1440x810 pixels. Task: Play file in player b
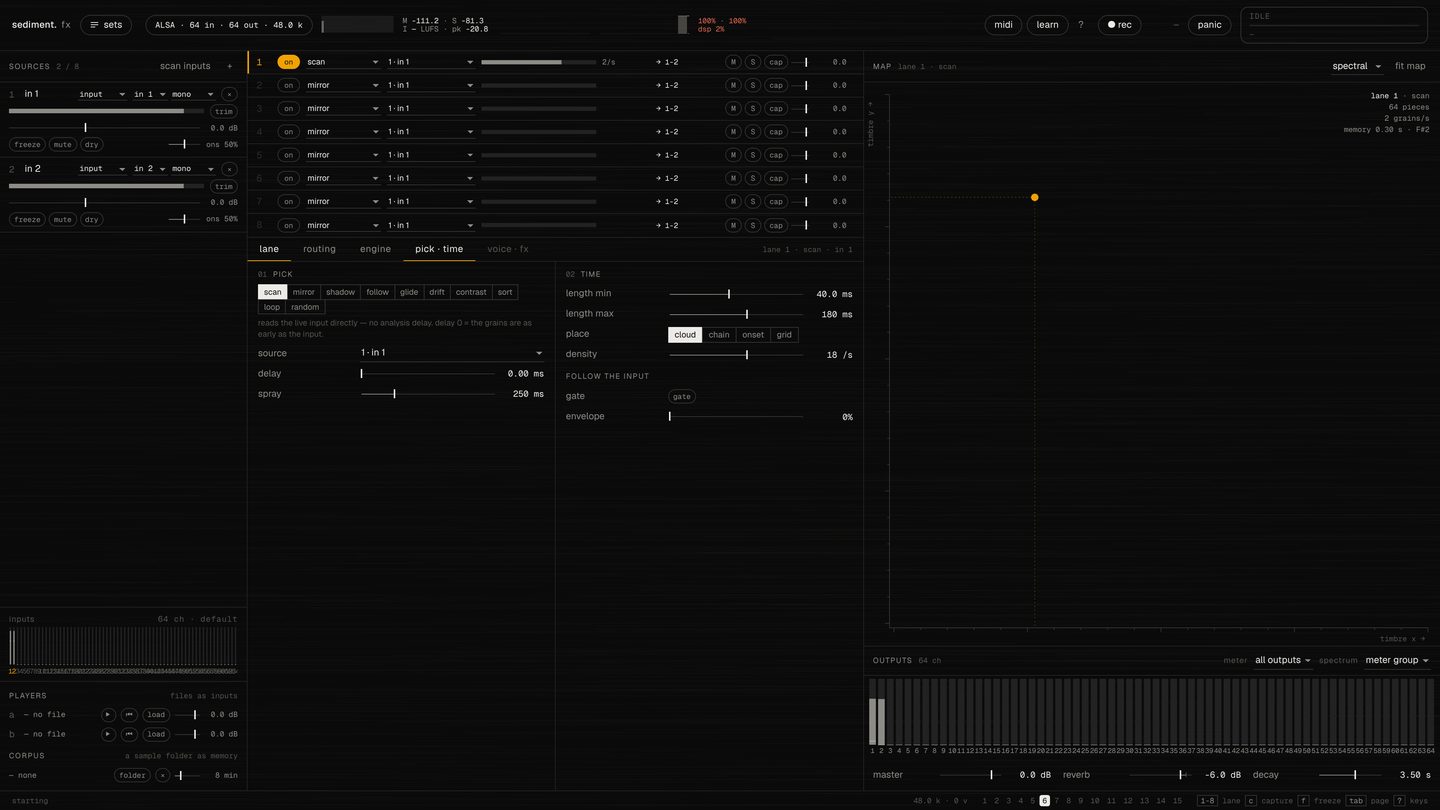(109, 734)
